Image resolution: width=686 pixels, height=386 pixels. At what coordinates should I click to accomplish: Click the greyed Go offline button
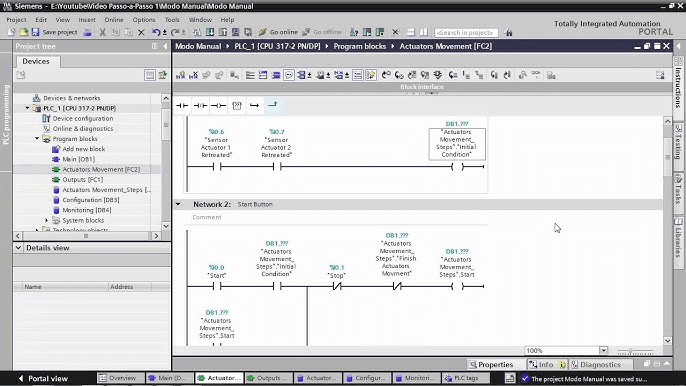322,32
